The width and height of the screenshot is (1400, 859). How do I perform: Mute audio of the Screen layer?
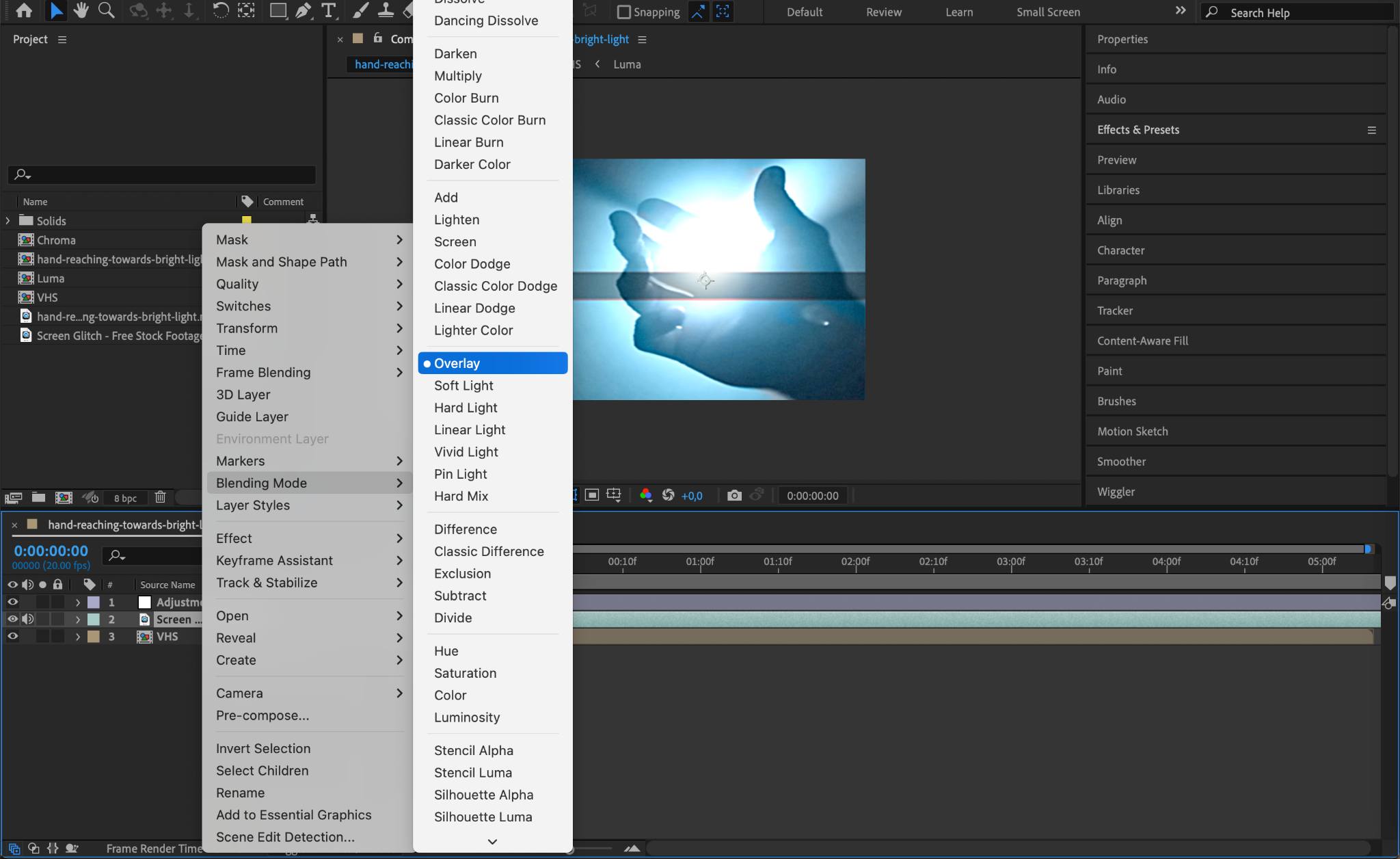28,619
